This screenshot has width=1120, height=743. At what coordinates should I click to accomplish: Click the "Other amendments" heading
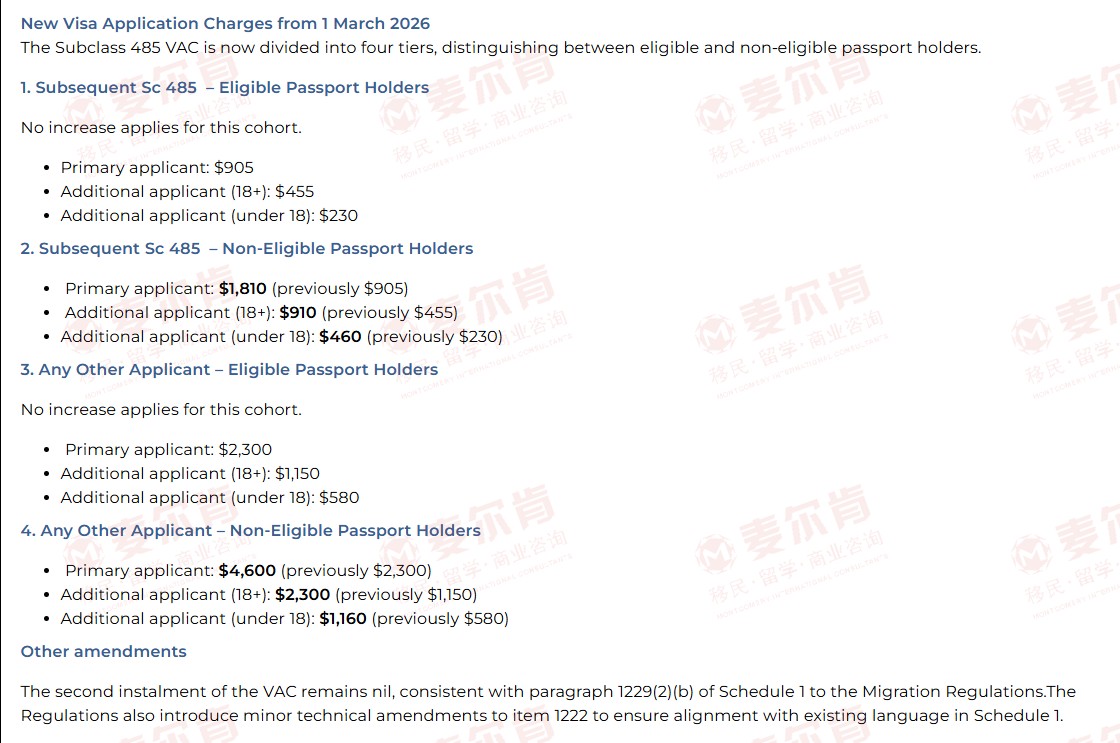click(104, 651)
